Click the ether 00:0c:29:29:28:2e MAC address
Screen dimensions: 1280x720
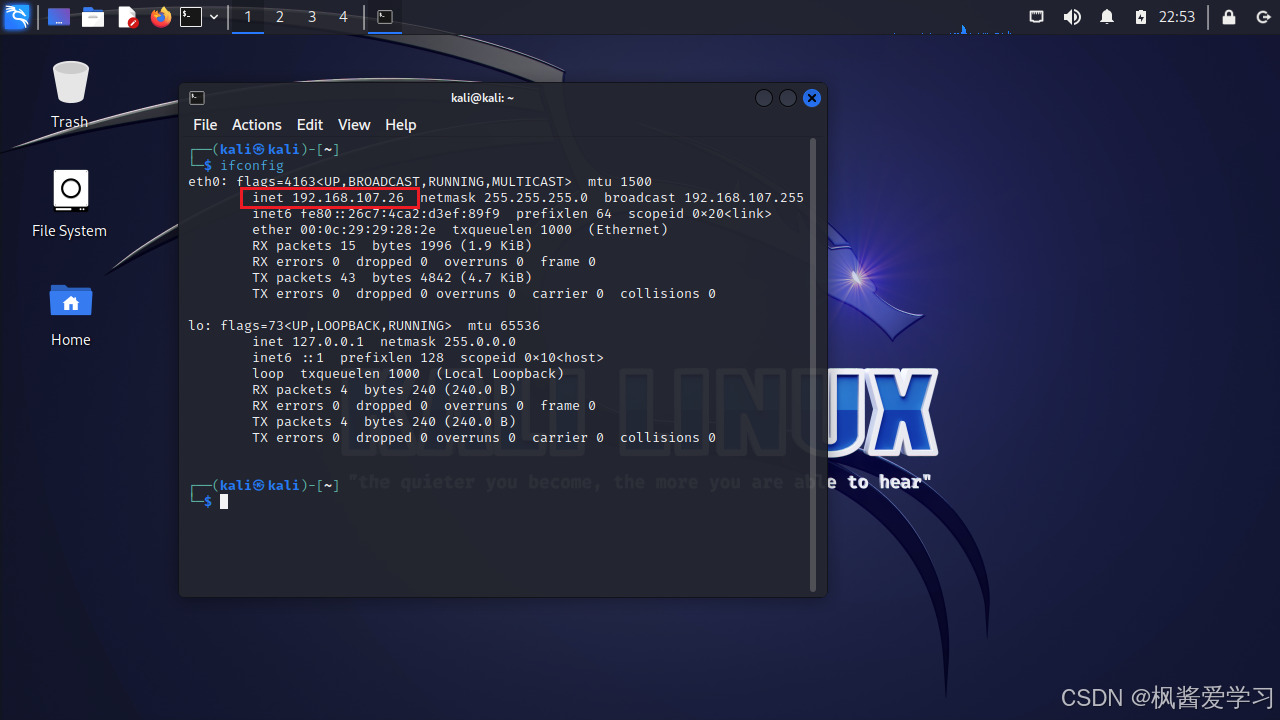[x=344, y=230]
